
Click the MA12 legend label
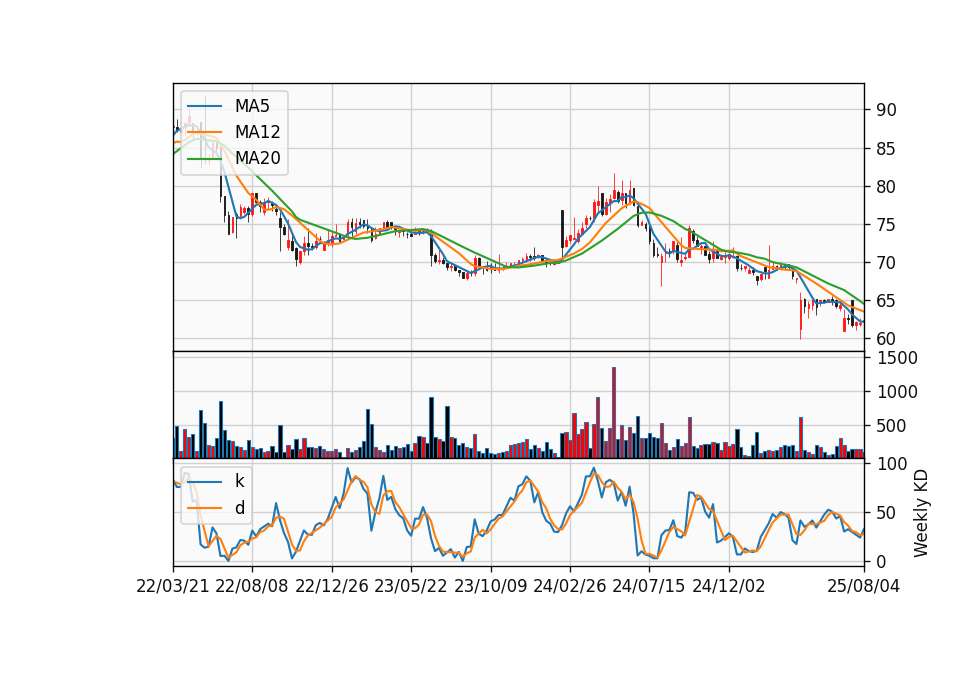coord(257,132)
